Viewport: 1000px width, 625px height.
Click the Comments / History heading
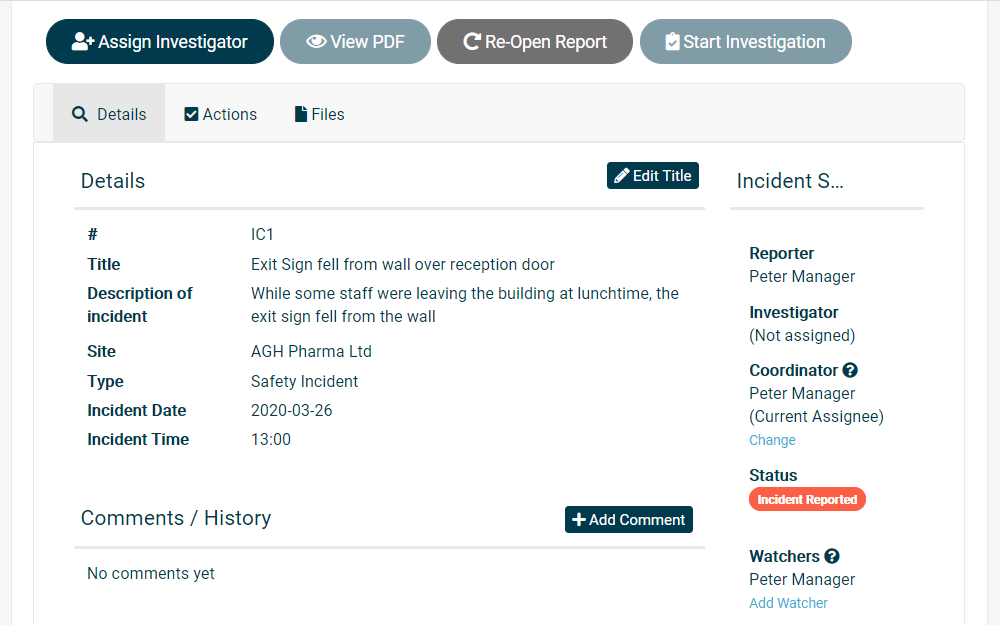pyautogui.click(x=176, y=518)
